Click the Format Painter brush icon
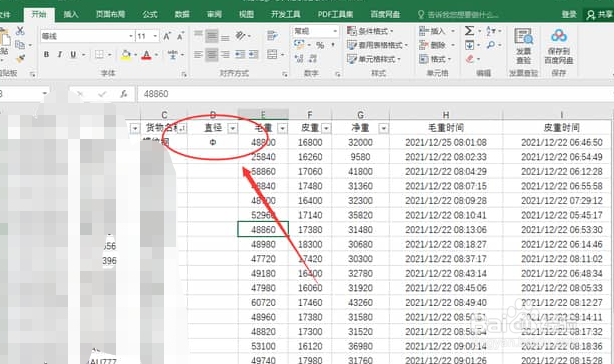614x364 pixels. coord(20,59)
